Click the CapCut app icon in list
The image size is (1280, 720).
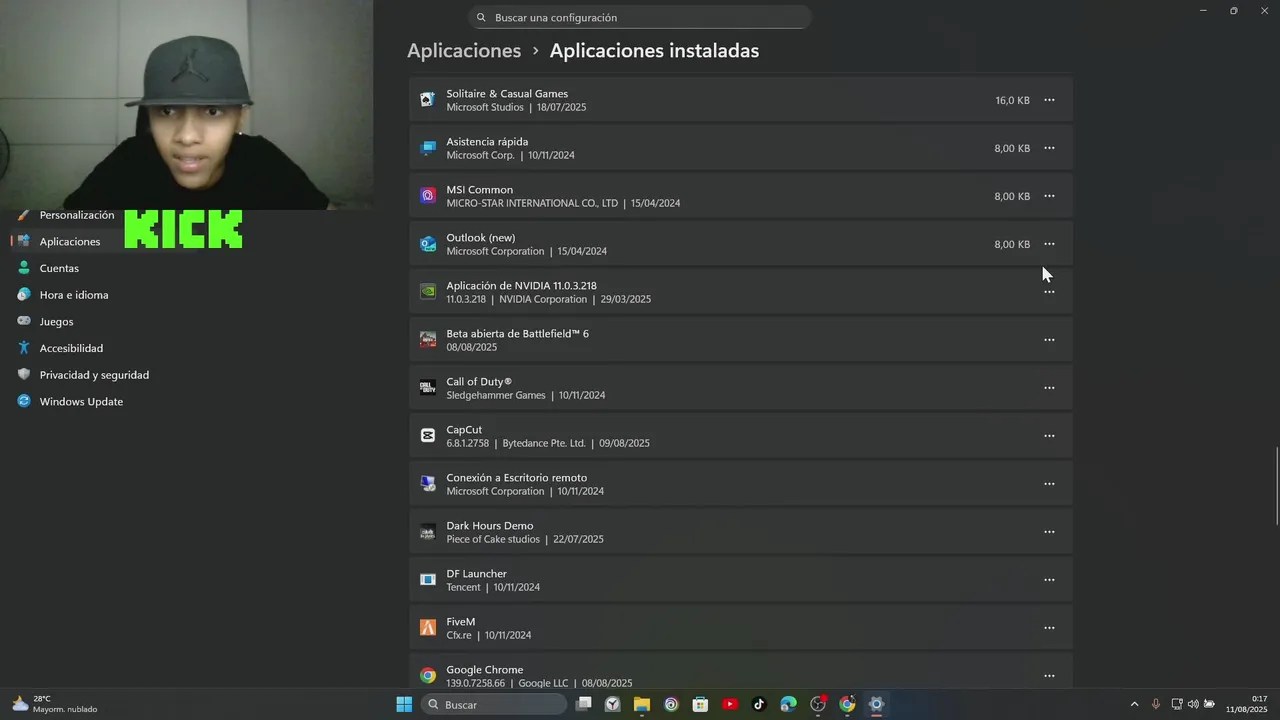coord(428,436)
